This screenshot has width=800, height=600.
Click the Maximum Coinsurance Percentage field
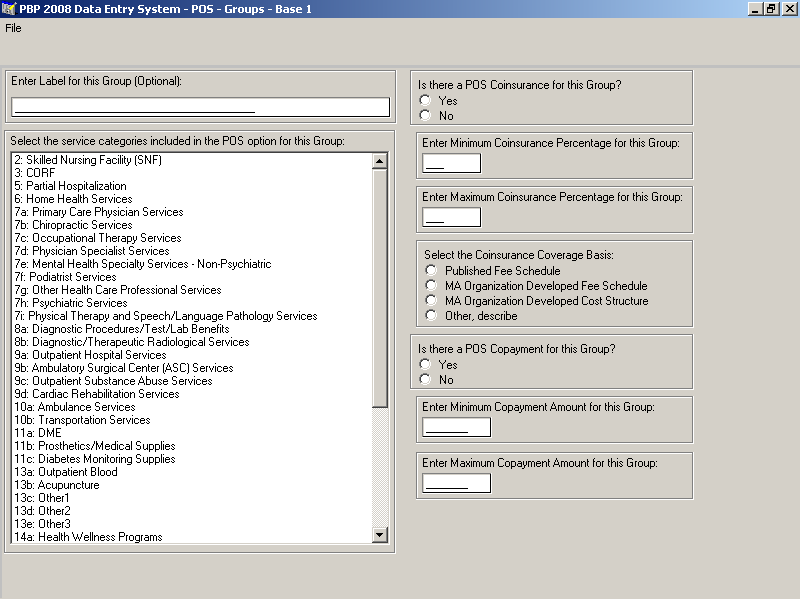(452, 217)
